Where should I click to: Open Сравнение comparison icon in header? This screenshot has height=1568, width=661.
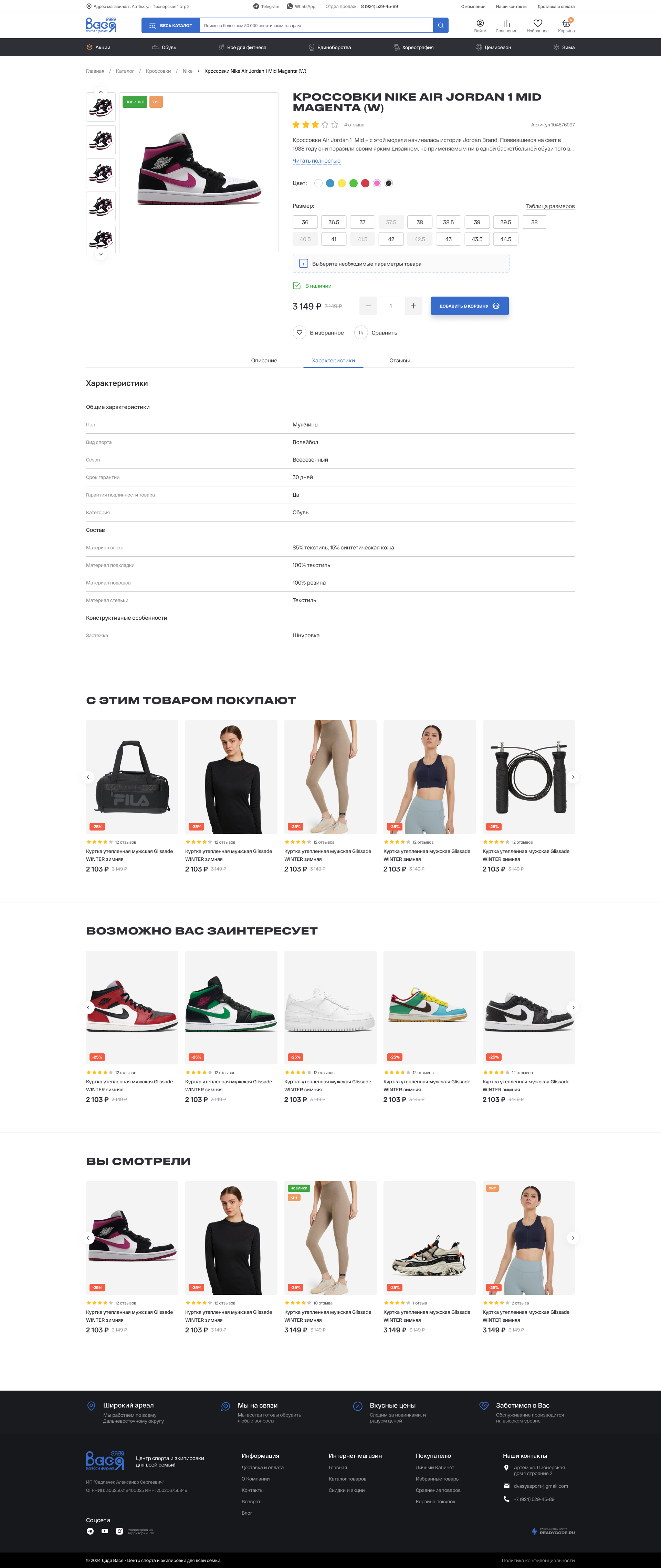click(506, 23)
